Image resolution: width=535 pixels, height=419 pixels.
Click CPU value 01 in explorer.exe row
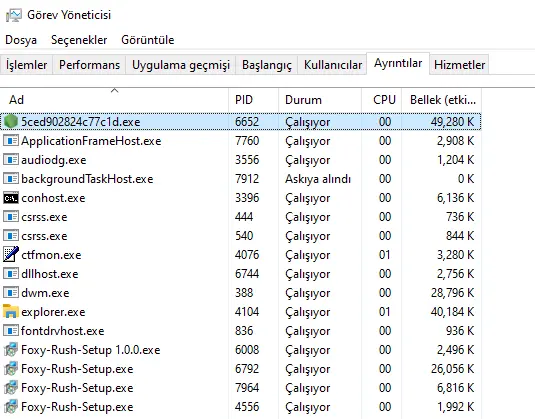point(385,312)
